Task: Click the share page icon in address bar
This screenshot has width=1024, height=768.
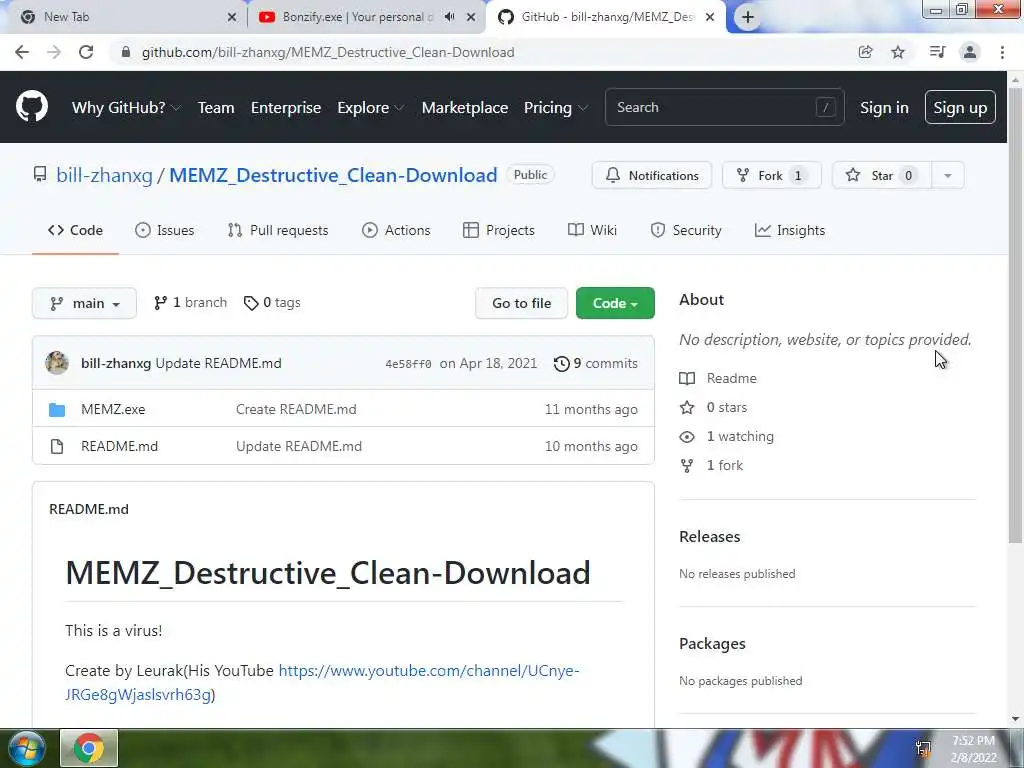Action: [x=865, y=52]
